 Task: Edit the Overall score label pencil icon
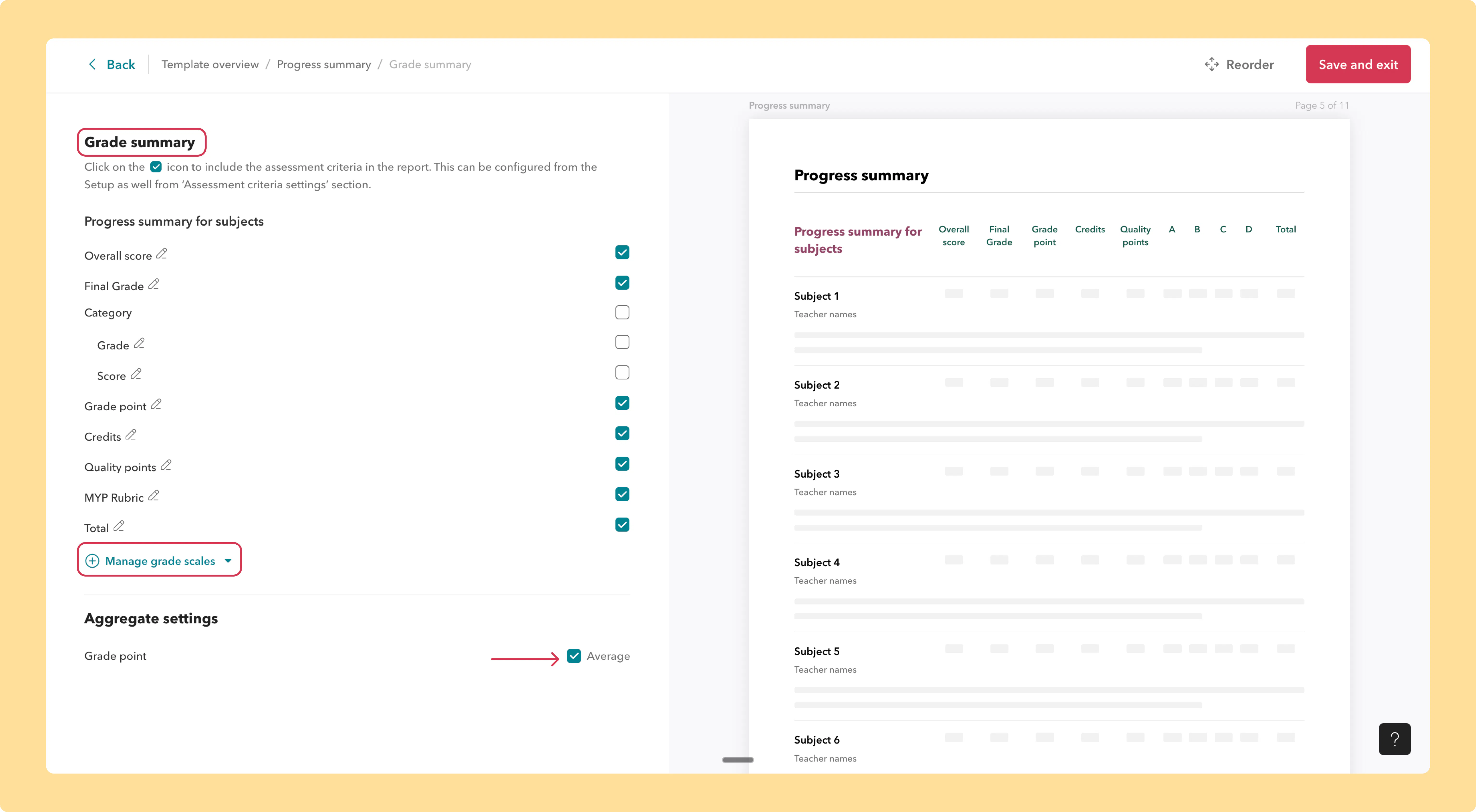162,254
